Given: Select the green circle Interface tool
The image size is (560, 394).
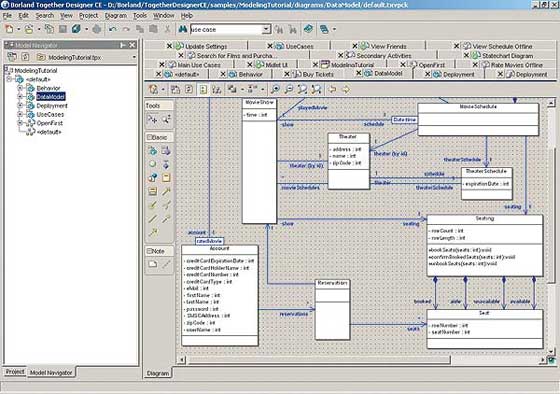Looking at the screenshot, I should (152, 164).
